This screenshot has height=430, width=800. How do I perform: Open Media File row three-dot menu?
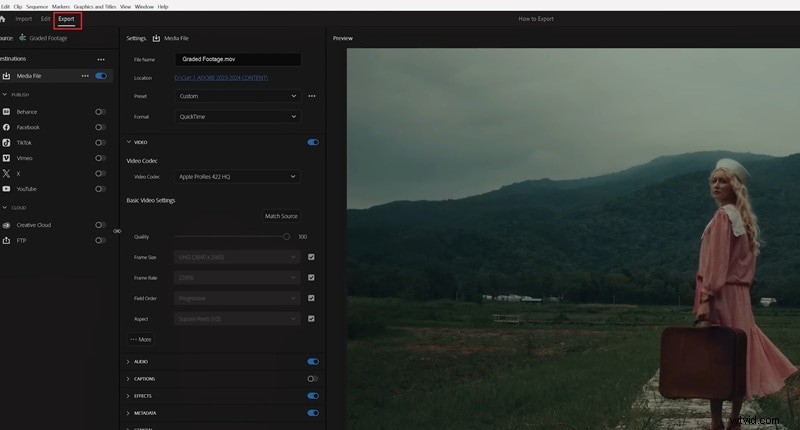tap(85, 76)
